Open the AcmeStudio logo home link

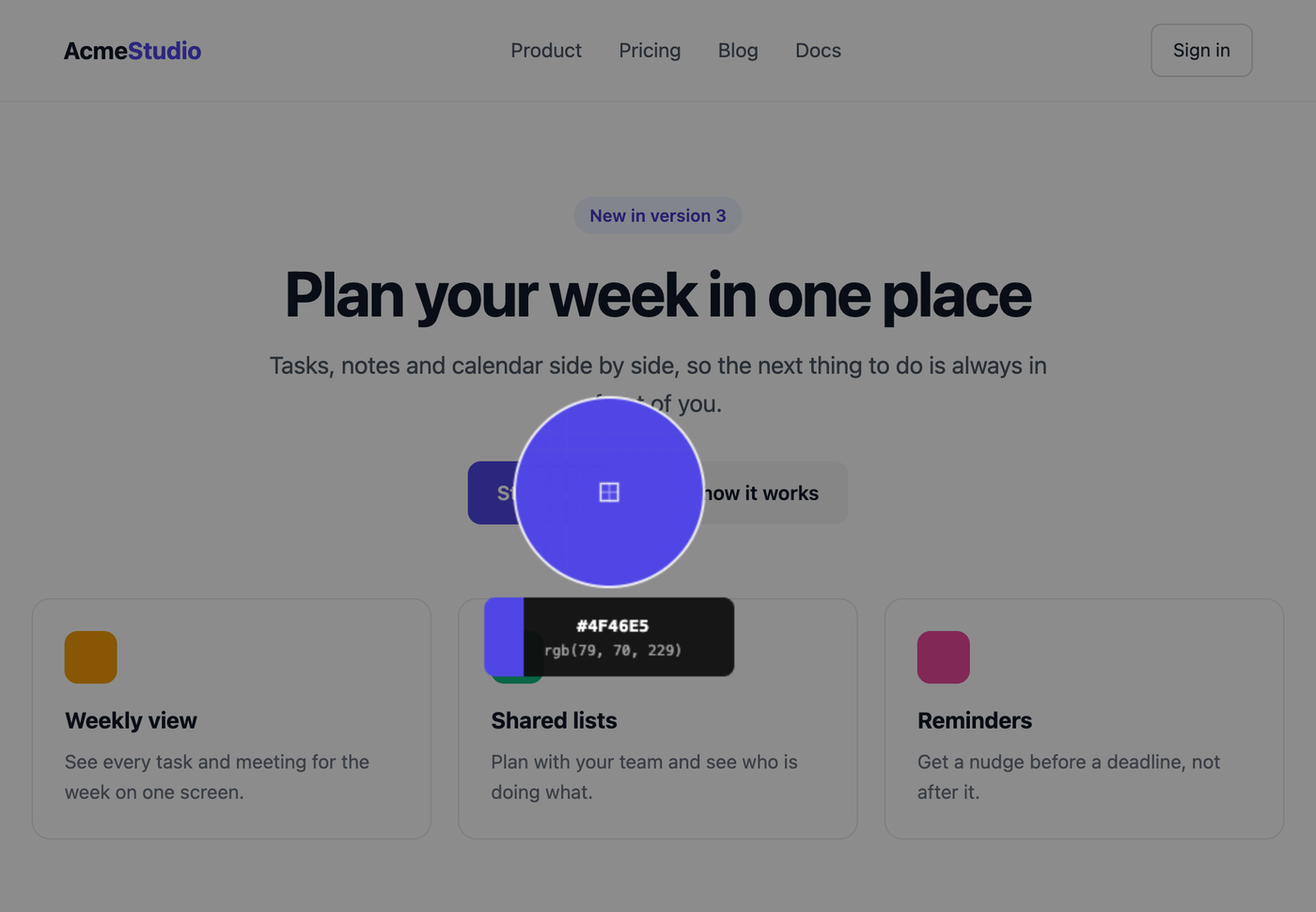(x=133, y=51)
